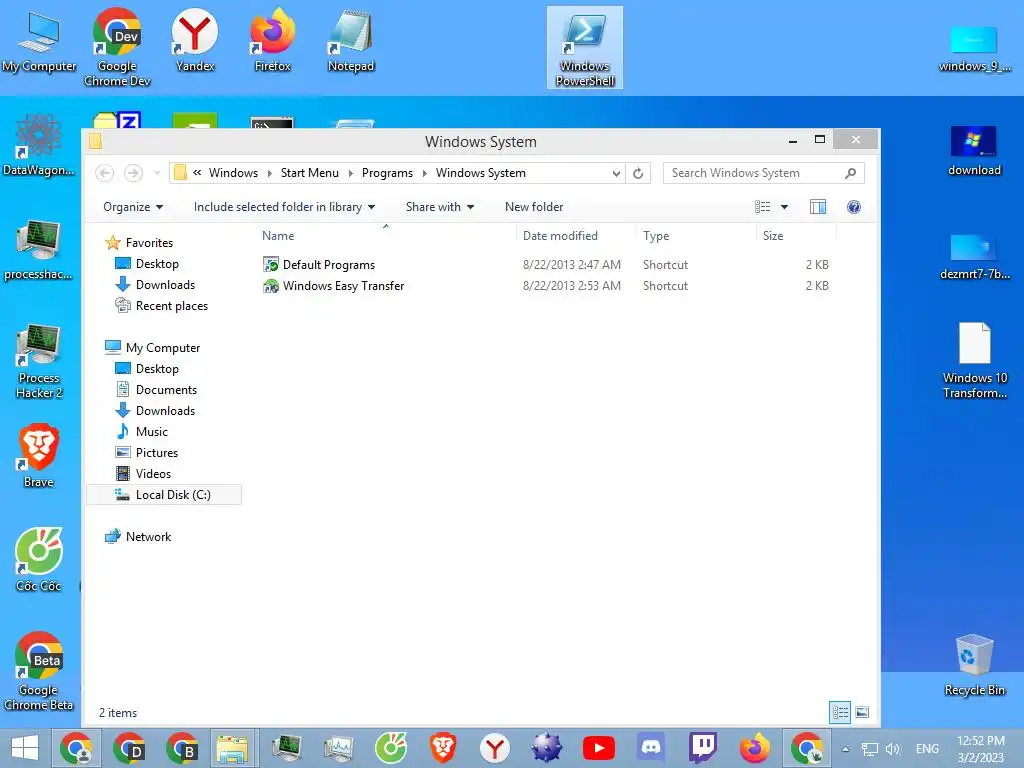Open DataWagon desktop shortcut
This screenshot has width=1024, height=768.
click(x=39, y=145)
